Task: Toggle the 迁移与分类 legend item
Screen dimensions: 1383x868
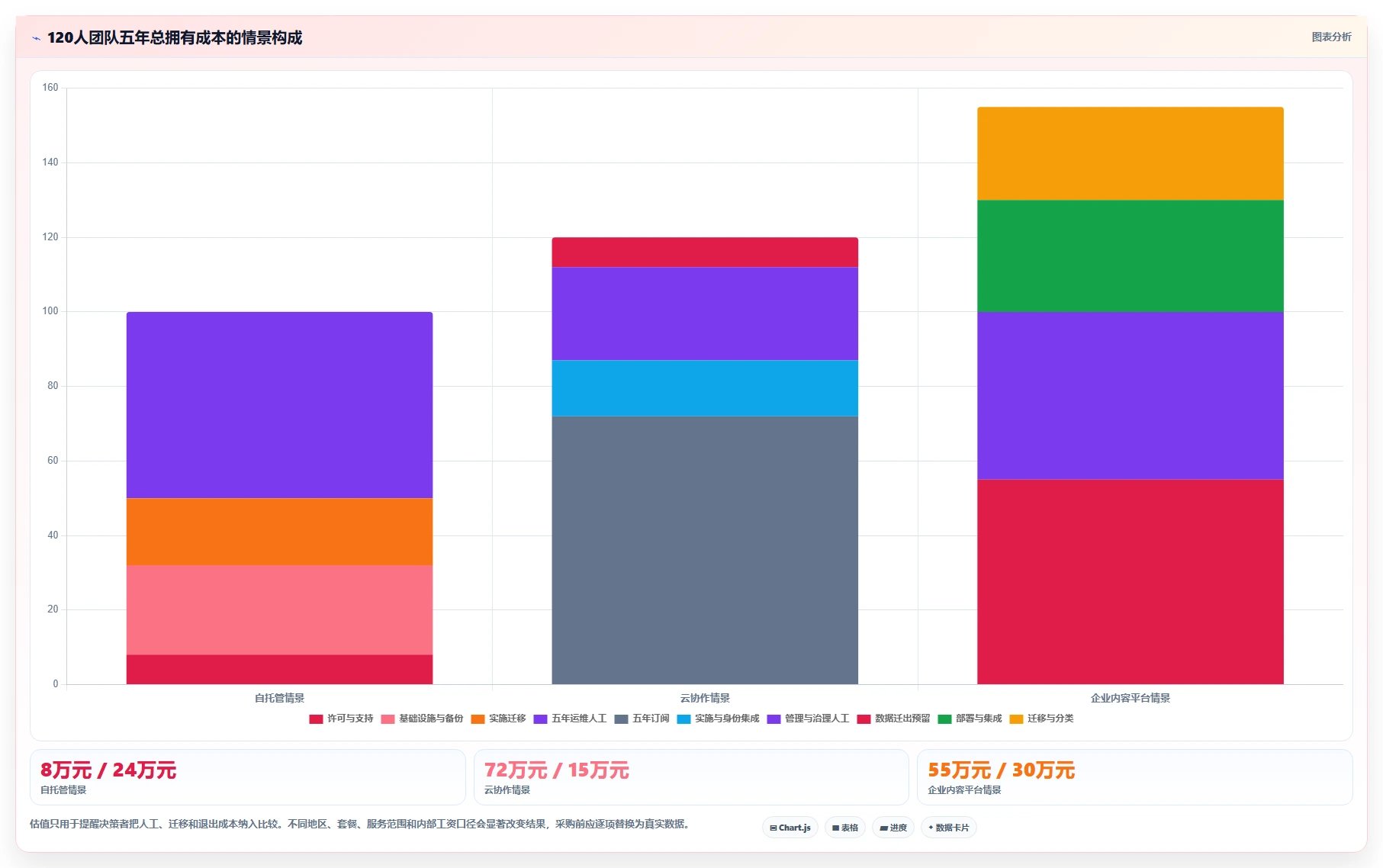Action: tap(1041, 719)
